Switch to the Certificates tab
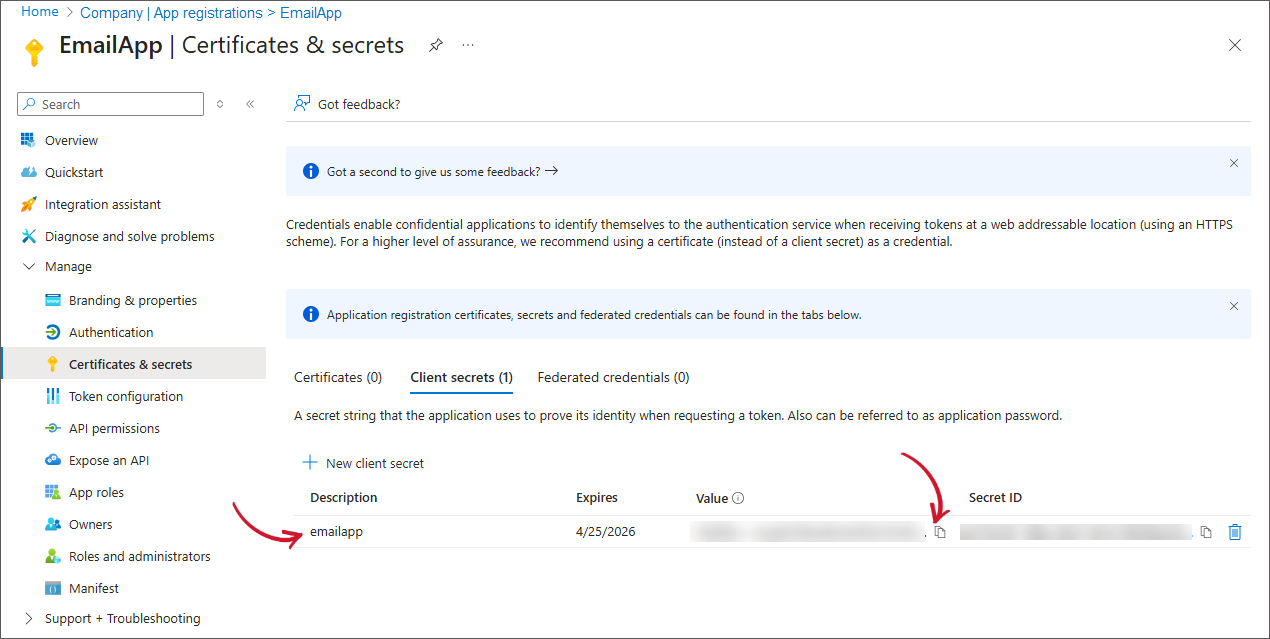Screen dimensions: 1270x639 click(338, 377)
